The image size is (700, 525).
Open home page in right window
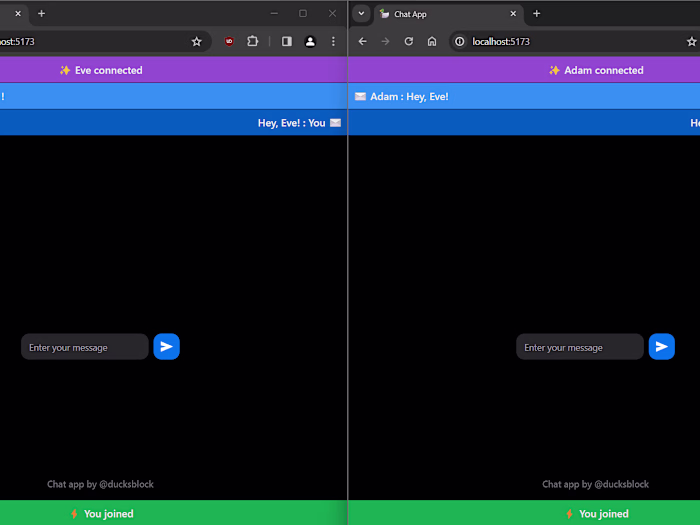click(432, 42)
